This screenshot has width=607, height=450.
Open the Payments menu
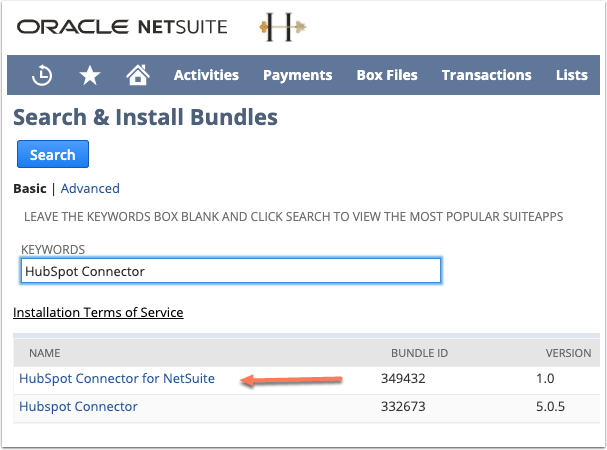pos(298,75)
